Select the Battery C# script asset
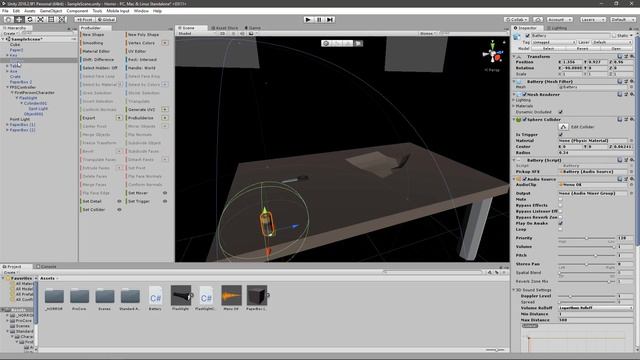 point(156,296)
